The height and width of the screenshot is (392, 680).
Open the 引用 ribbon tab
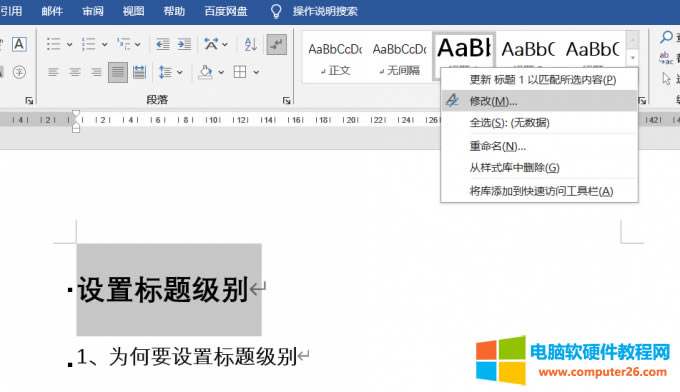tap(11, 11)
